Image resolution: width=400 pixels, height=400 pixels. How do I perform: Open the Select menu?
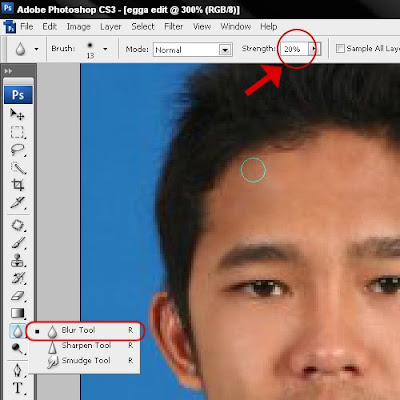[143, 27]
